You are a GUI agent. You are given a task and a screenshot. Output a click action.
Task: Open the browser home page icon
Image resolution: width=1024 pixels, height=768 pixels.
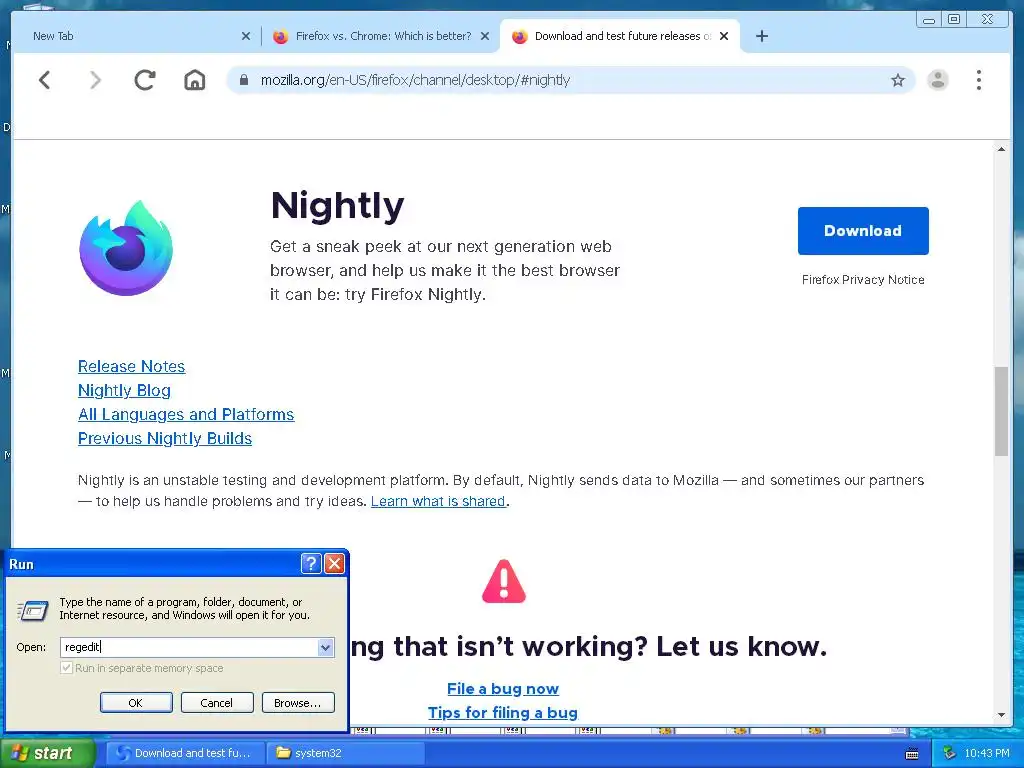195,80
